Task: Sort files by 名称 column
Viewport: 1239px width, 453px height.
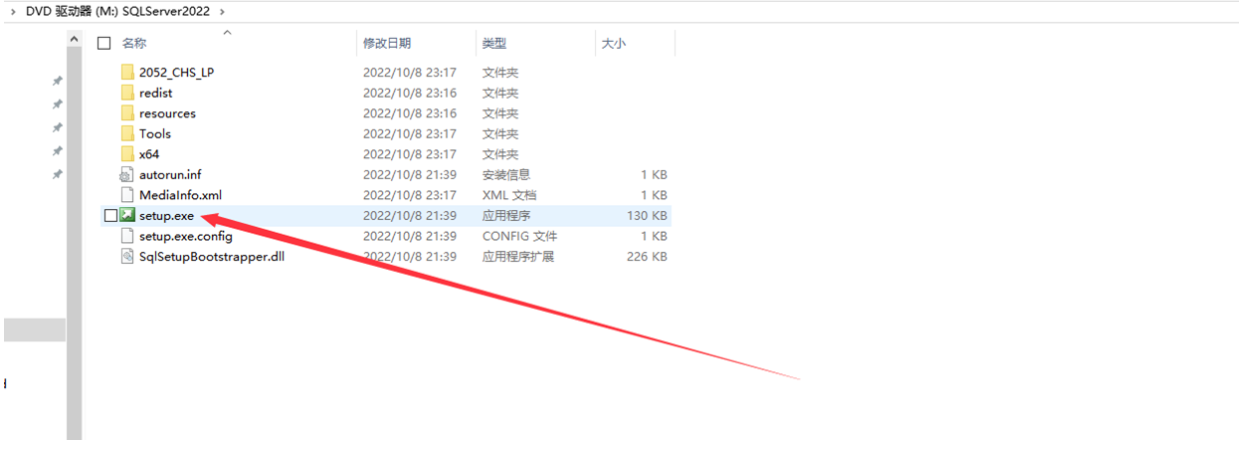Action: (134, 43)
